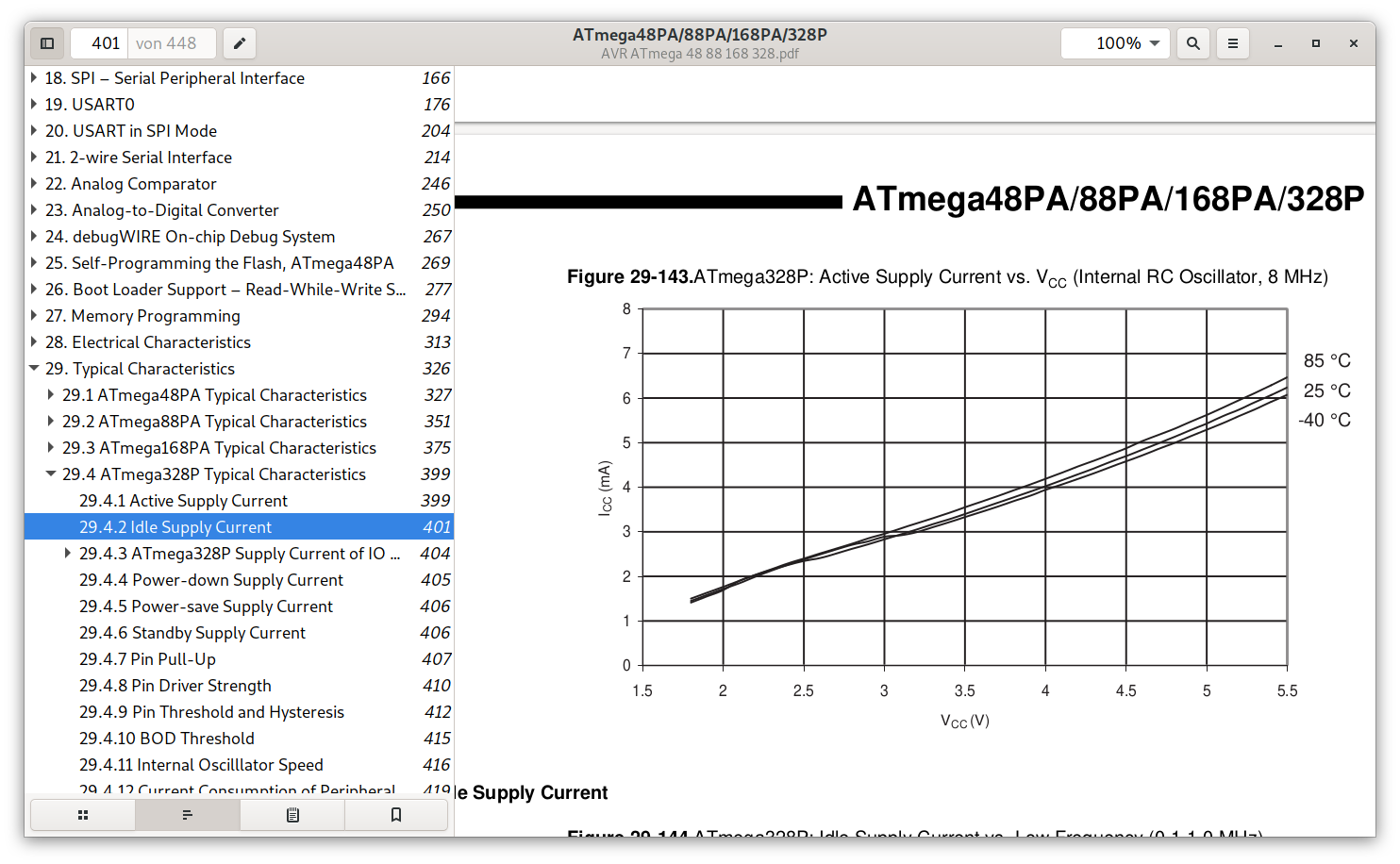Switch sidebar to outline view
Screen dimensions: 1400x864
[188, 815]
